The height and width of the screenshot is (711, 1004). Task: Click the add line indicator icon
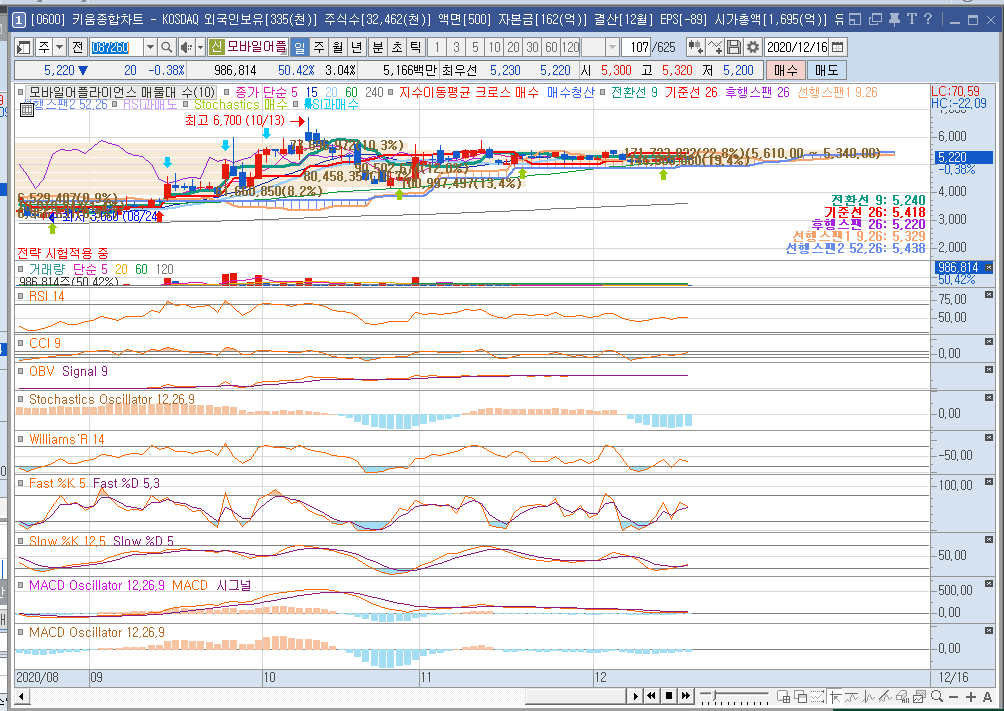[715, 47]
